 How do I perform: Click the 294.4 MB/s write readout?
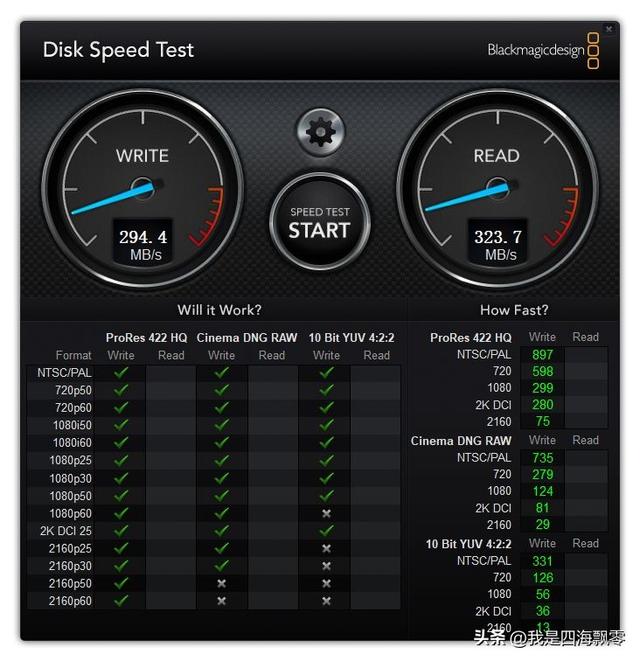143,244
